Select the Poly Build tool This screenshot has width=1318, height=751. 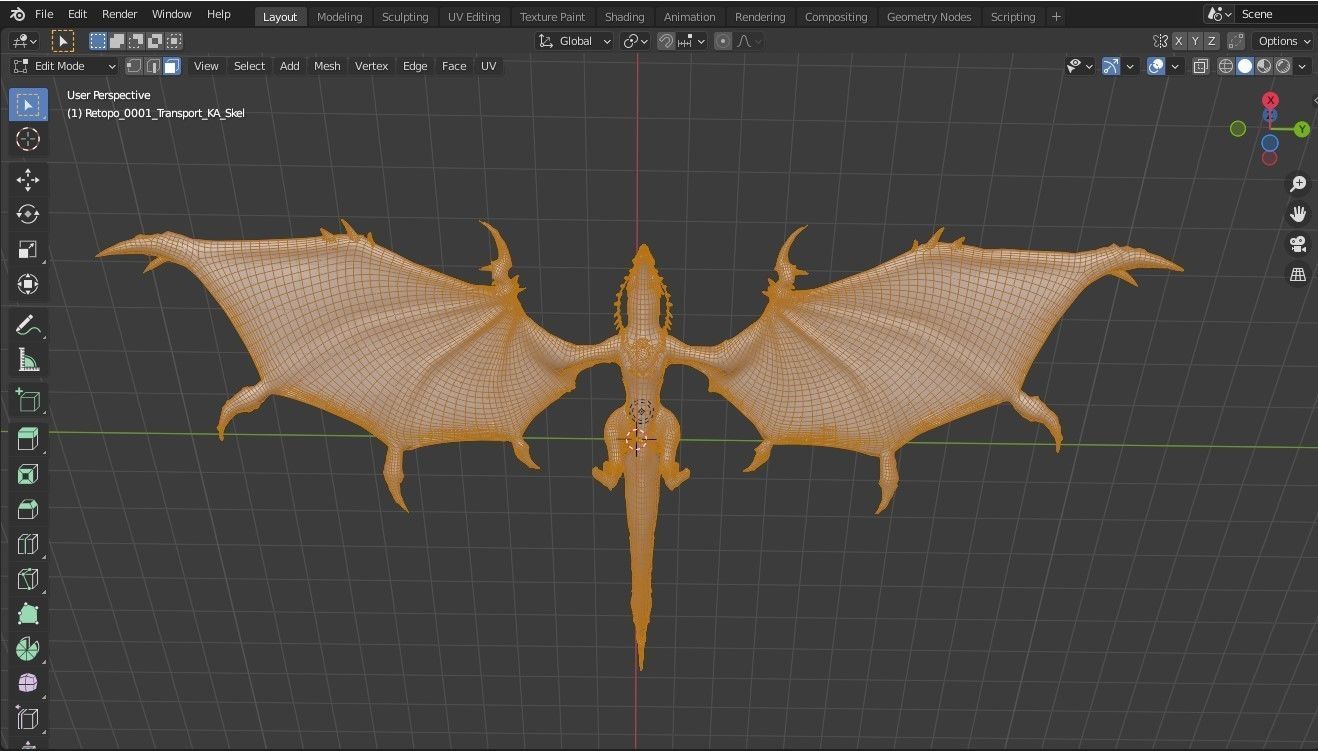(28, 614)
